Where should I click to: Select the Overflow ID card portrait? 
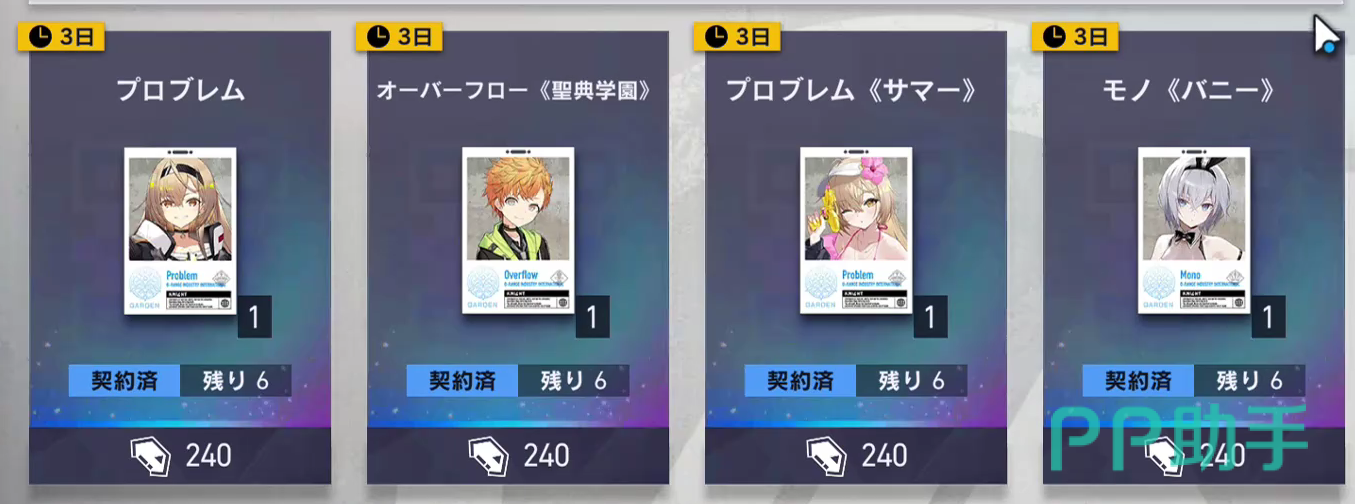click(x=518, y=230)
